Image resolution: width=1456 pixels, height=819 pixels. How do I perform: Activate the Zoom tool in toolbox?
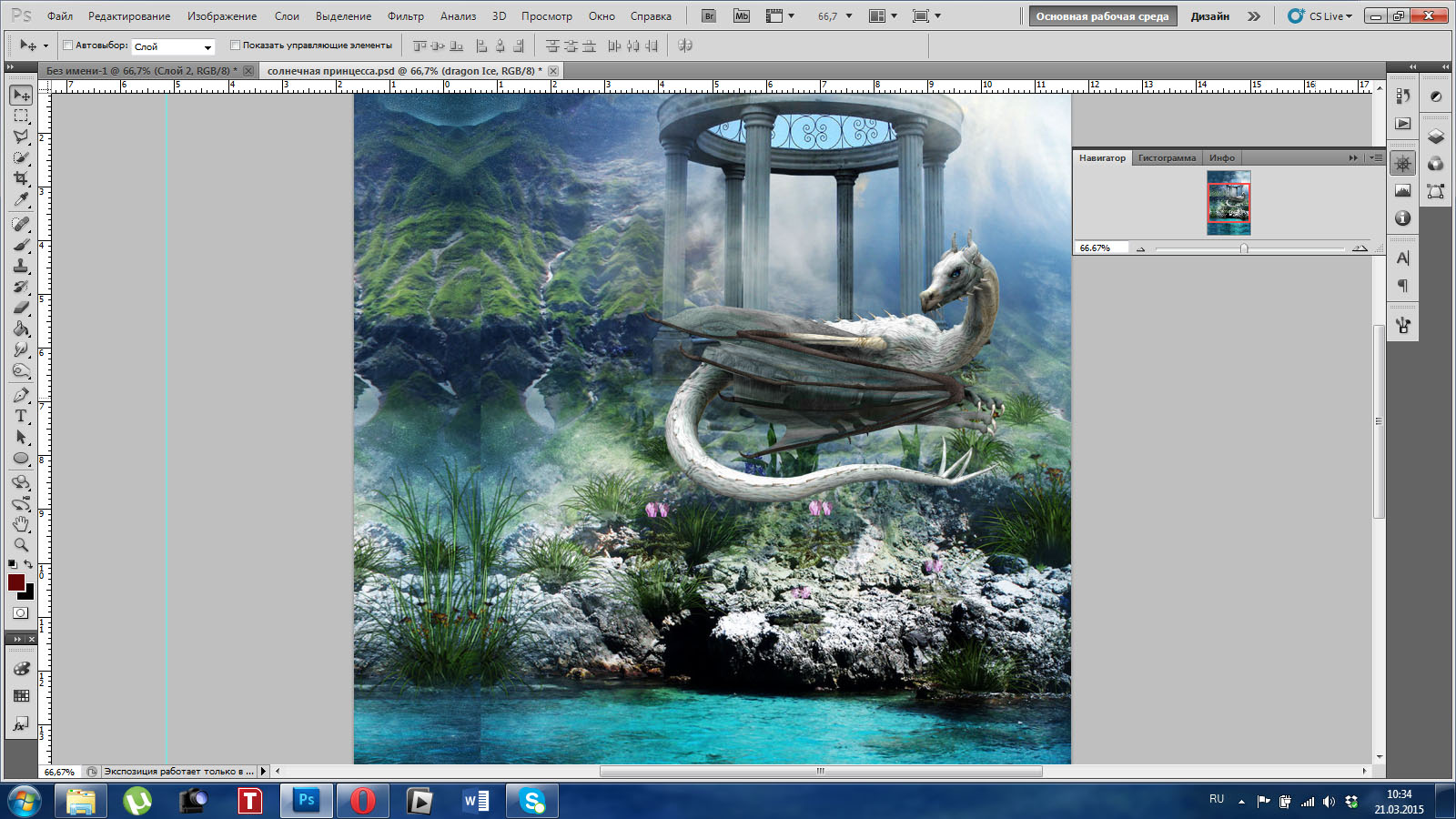[21, 545]
